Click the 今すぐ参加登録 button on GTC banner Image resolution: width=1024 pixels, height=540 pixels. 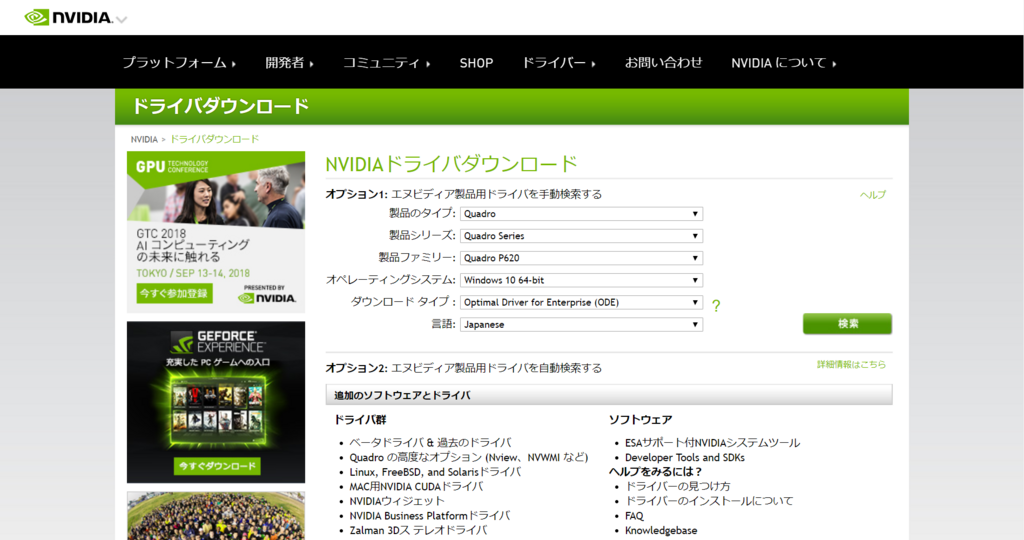(x=174, y=293)
